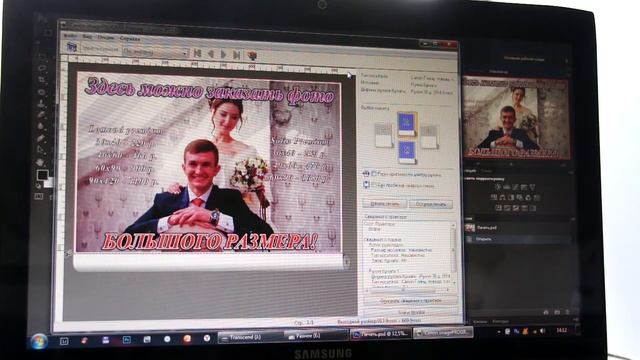The image size is (640, 360).
Task: Add a Brightness/Contrast adjustment in Photoshop
Action: (498, 187)
